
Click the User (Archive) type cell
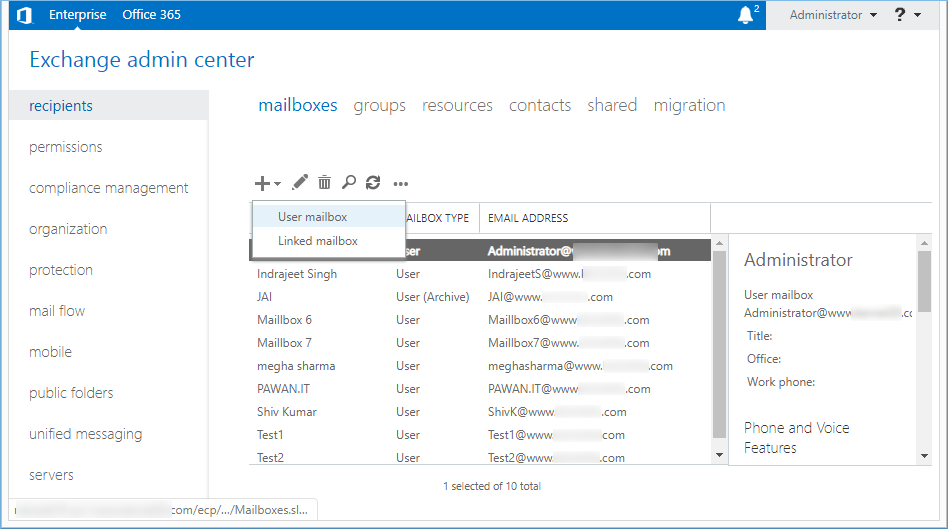[x=432, y=297]
